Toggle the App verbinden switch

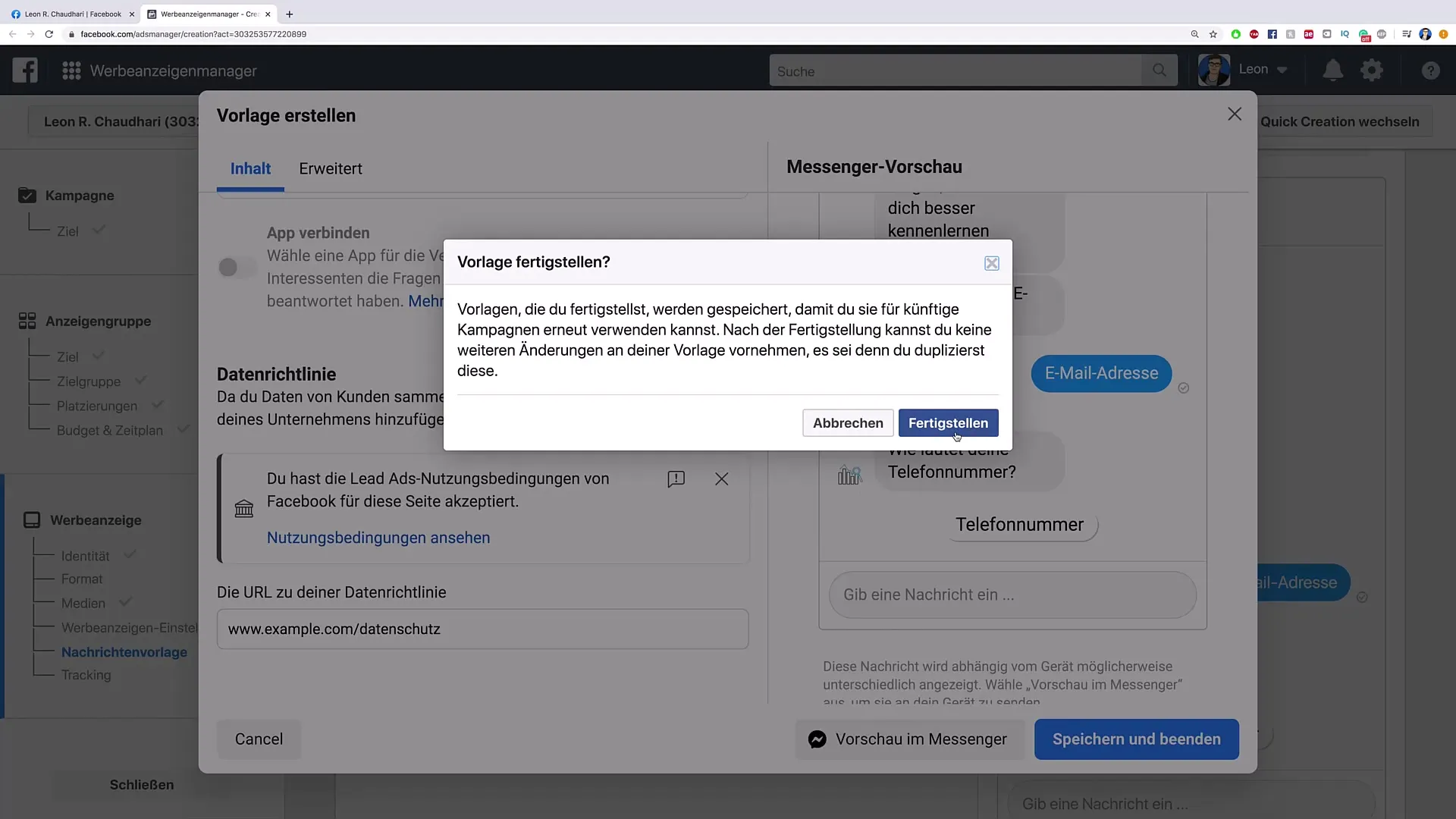pos(237,267)
